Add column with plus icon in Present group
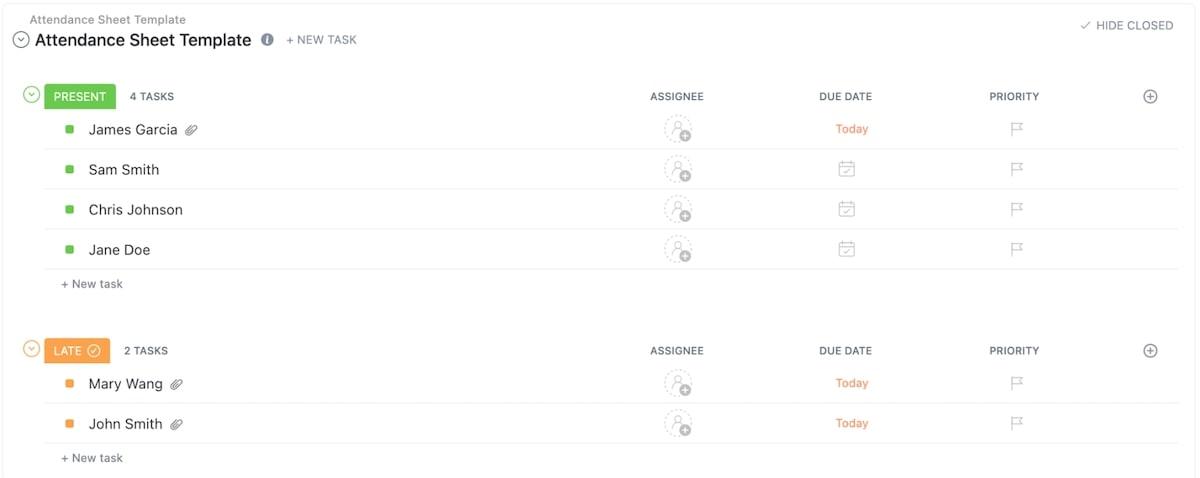The image size is (1200, 478). (1150, 97)
